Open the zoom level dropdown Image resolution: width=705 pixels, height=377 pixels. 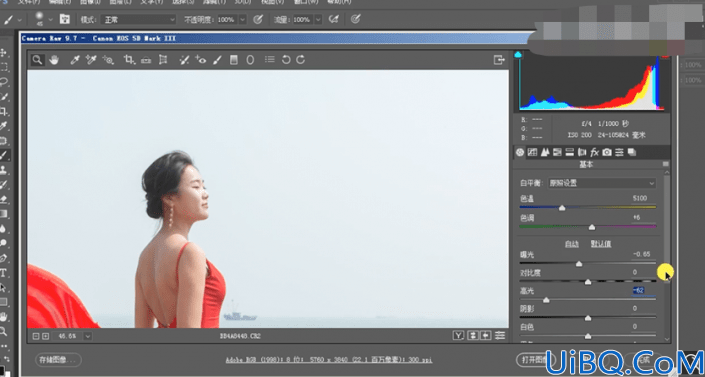click(87, 336)
